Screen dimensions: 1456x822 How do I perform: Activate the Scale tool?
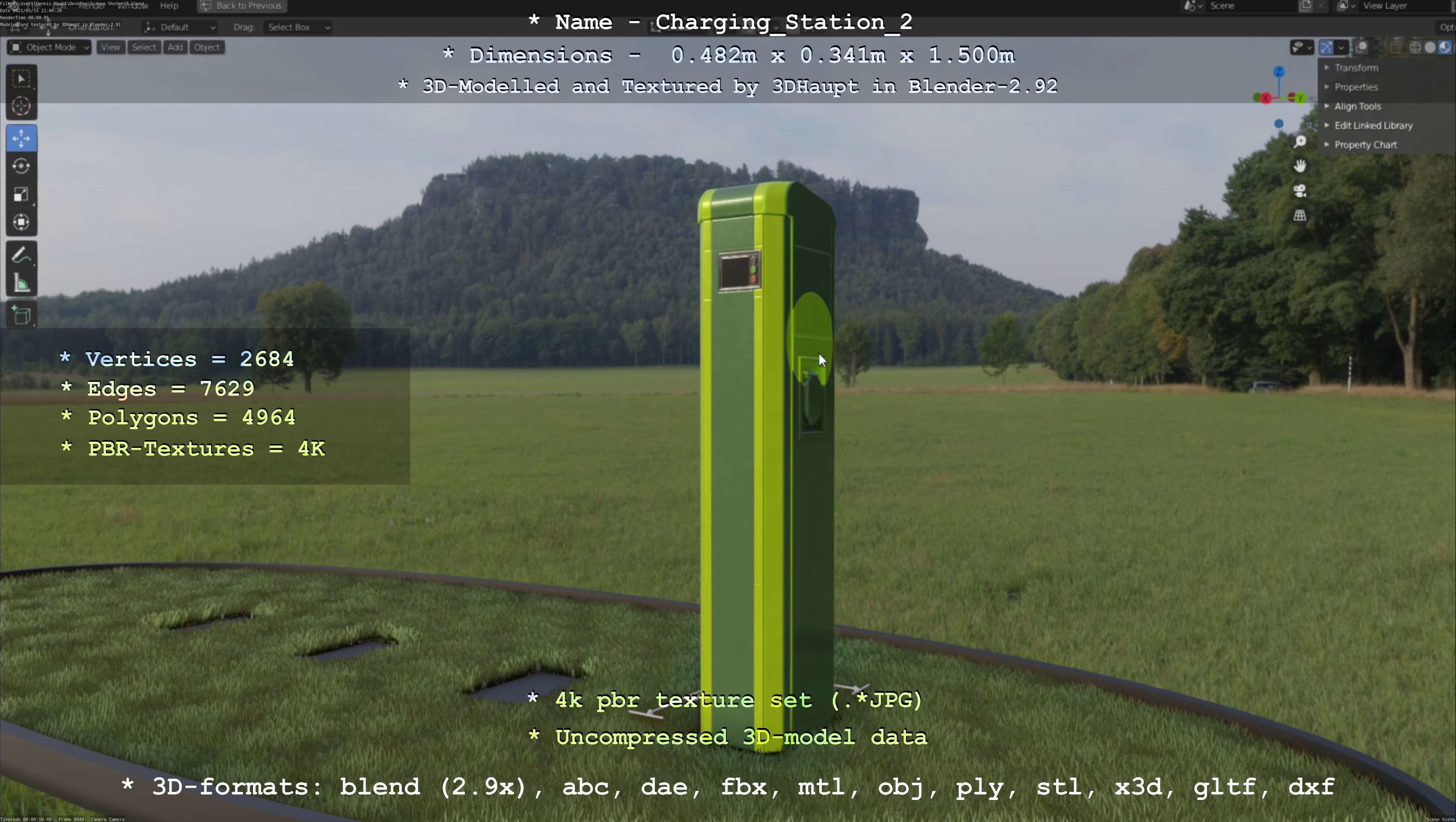tap(21, 194)
